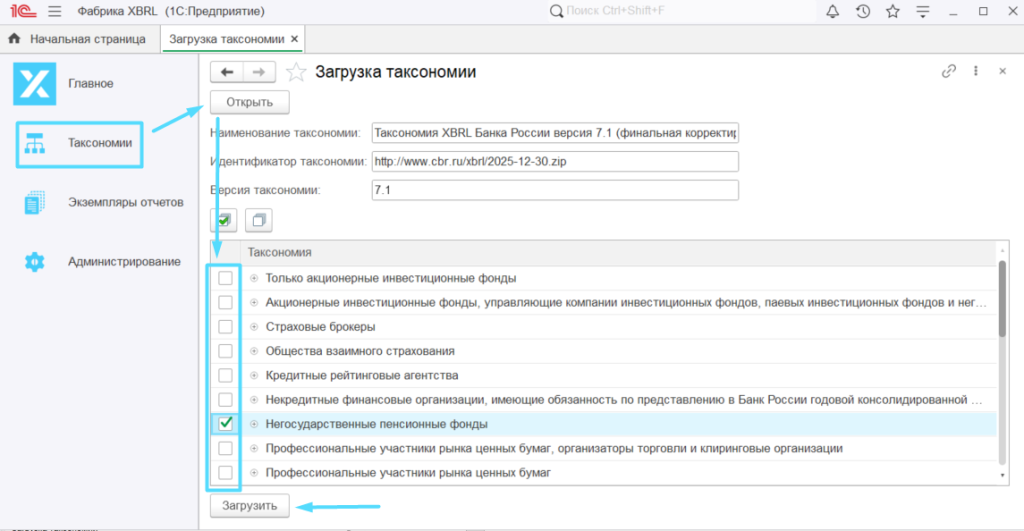Copy link to this form
The height and width of the screenshot is (531, 1024).
click(x=949, y=71)
